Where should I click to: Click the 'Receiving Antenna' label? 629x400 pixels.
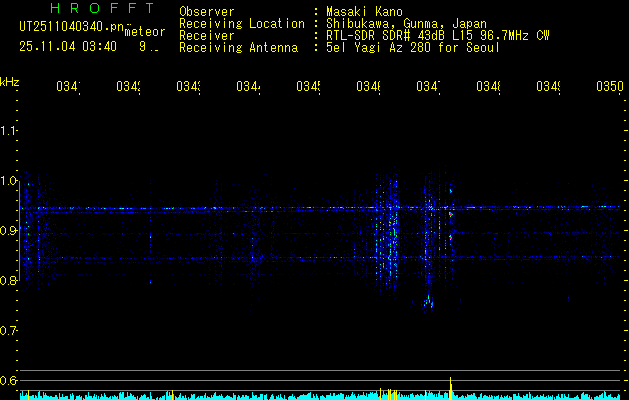tap(239, 48)
